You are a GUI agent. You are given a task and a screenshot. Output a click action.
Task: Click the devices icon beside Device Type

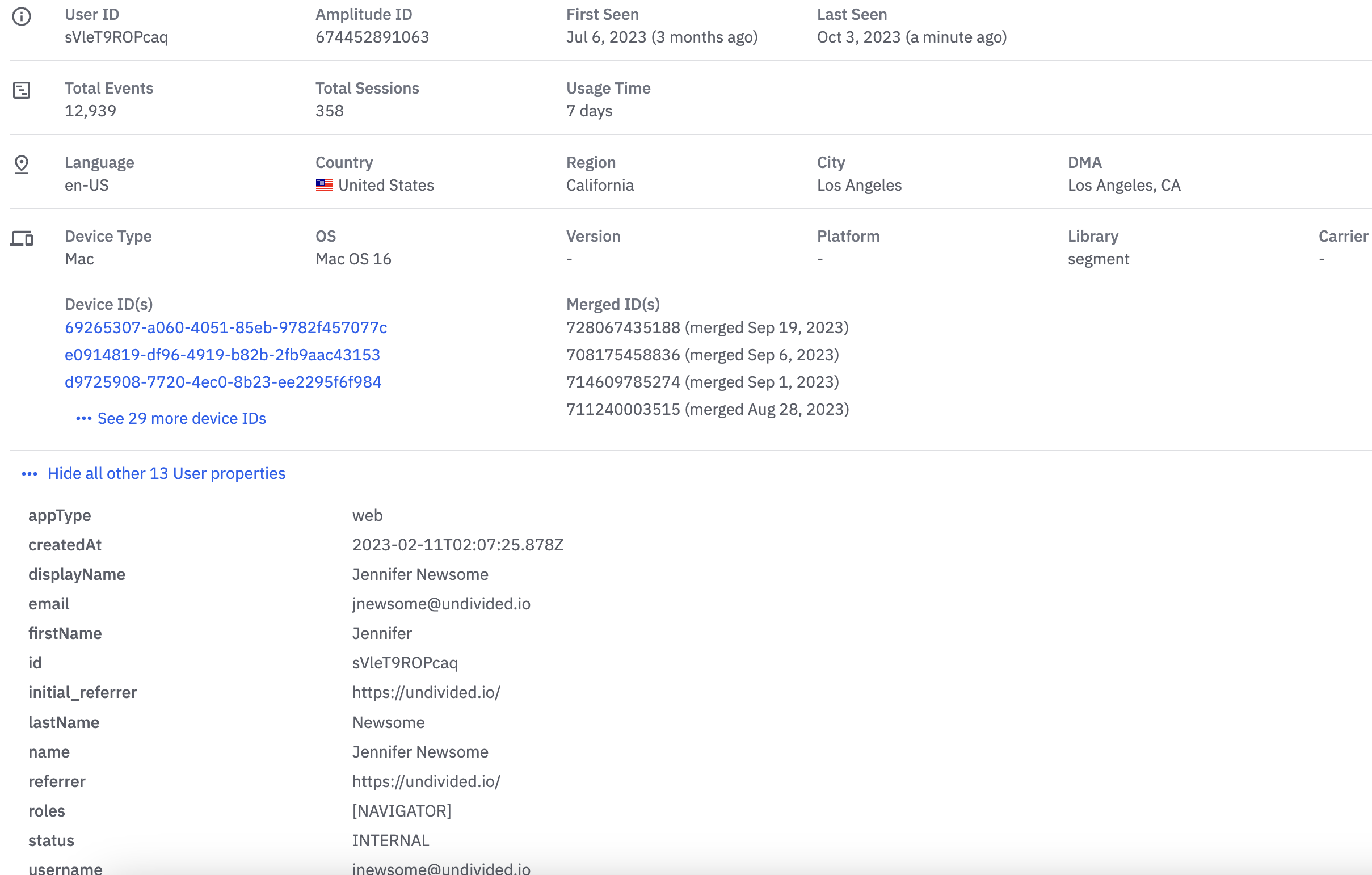tap(22, 238)
